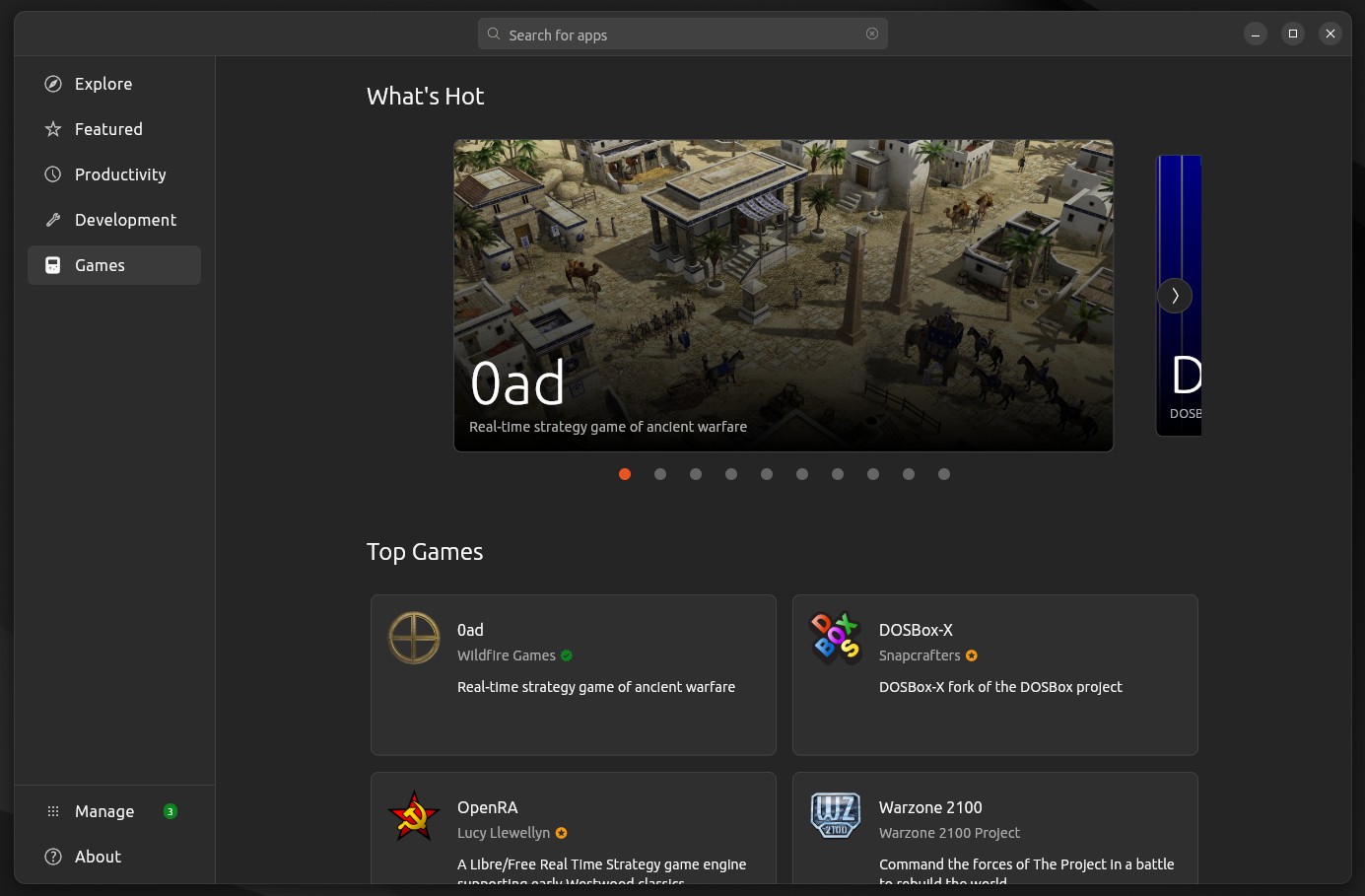The width and height of the screenshot is (1365, 896).
Task: Select the second carousel page dot
Action: coord(660,474)
